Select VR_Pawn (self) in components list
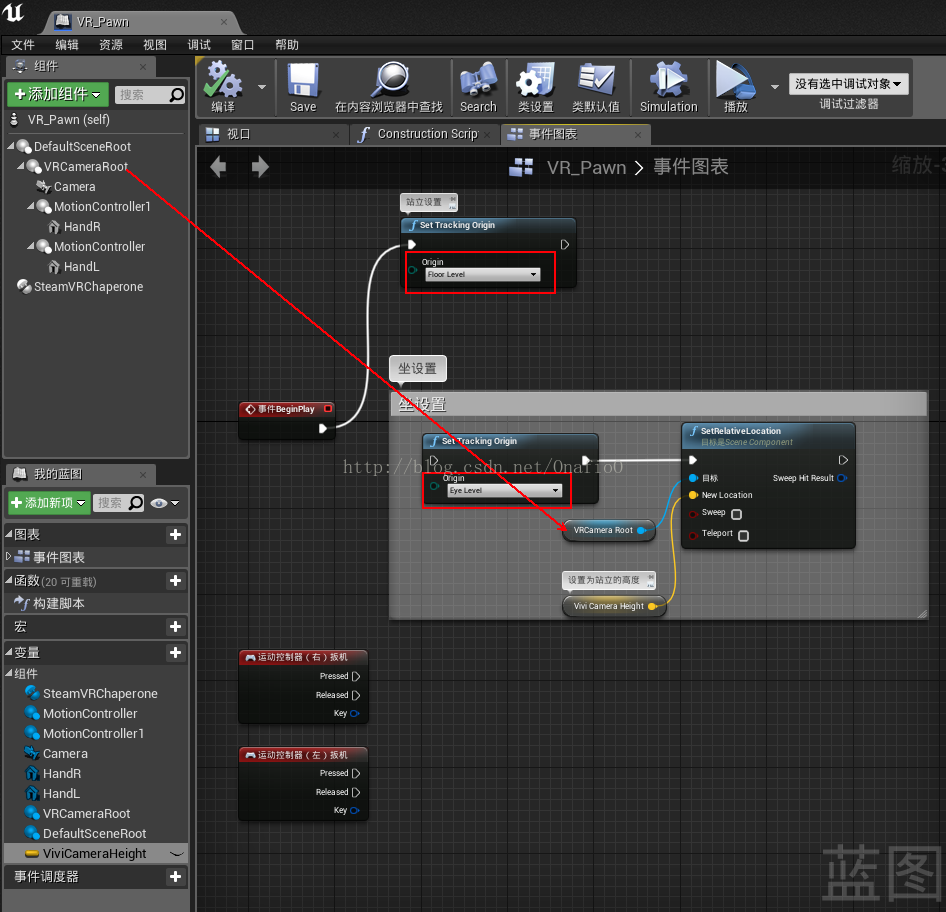Image resolution: width=946 pixels, height=912 pixels. (68, 119)
